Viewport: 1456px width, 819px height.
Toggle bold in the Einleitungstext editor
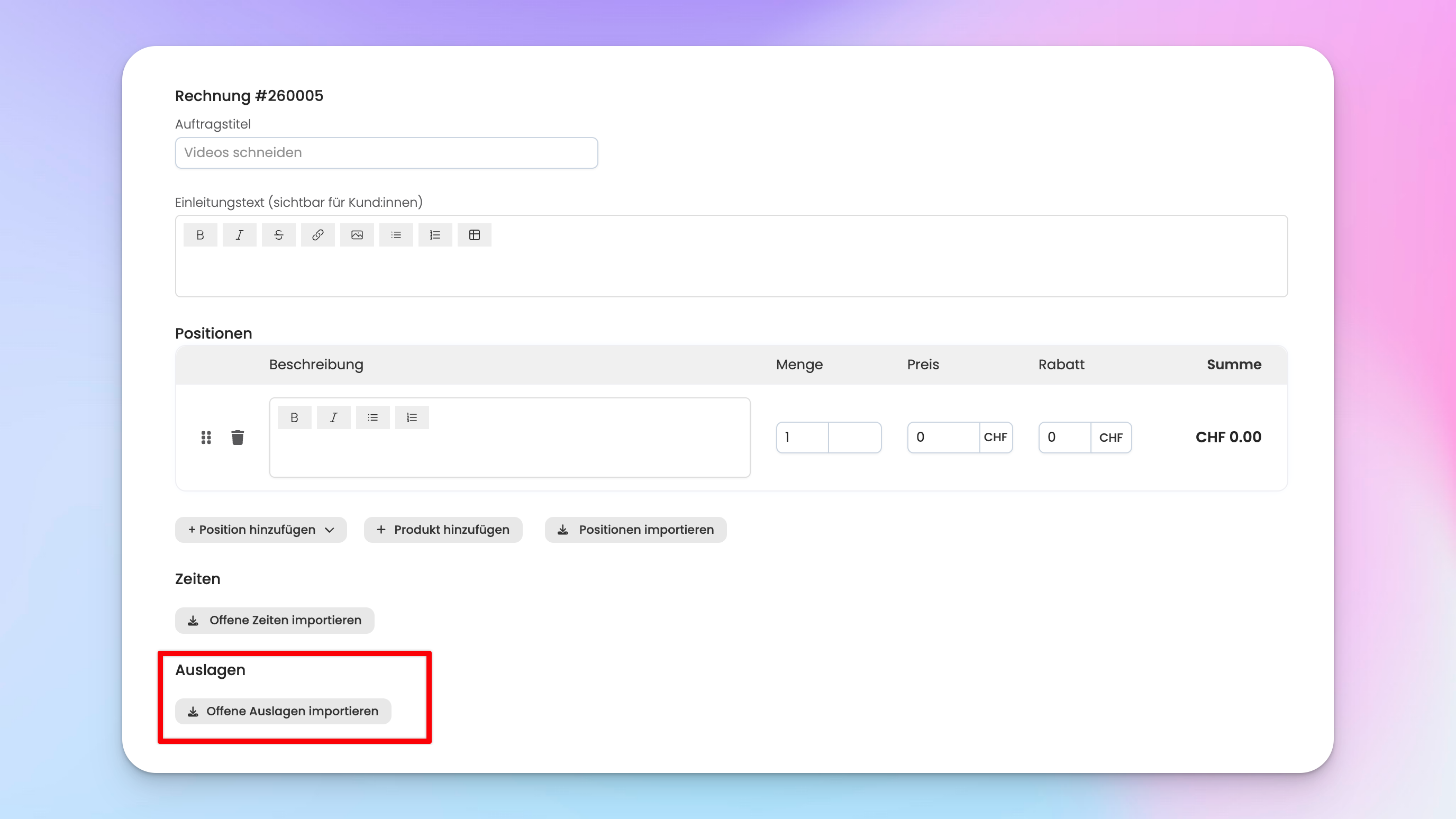200,235
